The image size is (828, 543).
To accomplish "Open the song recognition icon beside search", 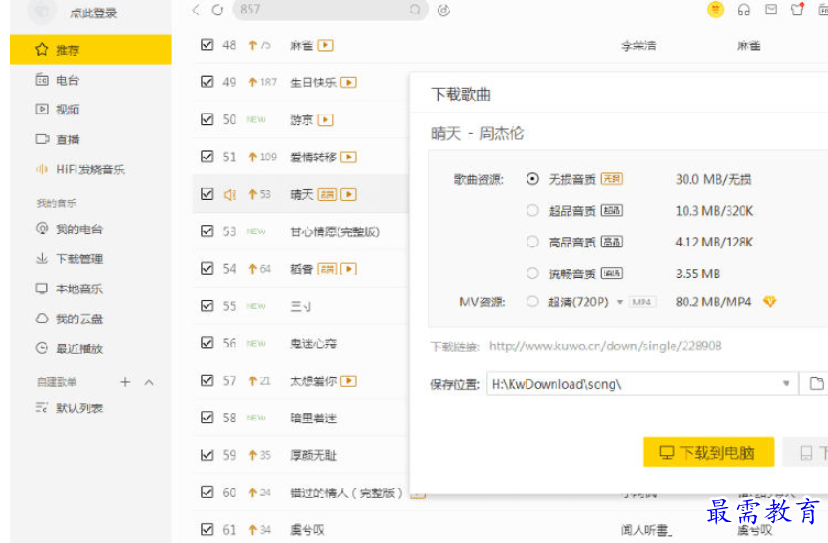I will (x=444, y=10).
